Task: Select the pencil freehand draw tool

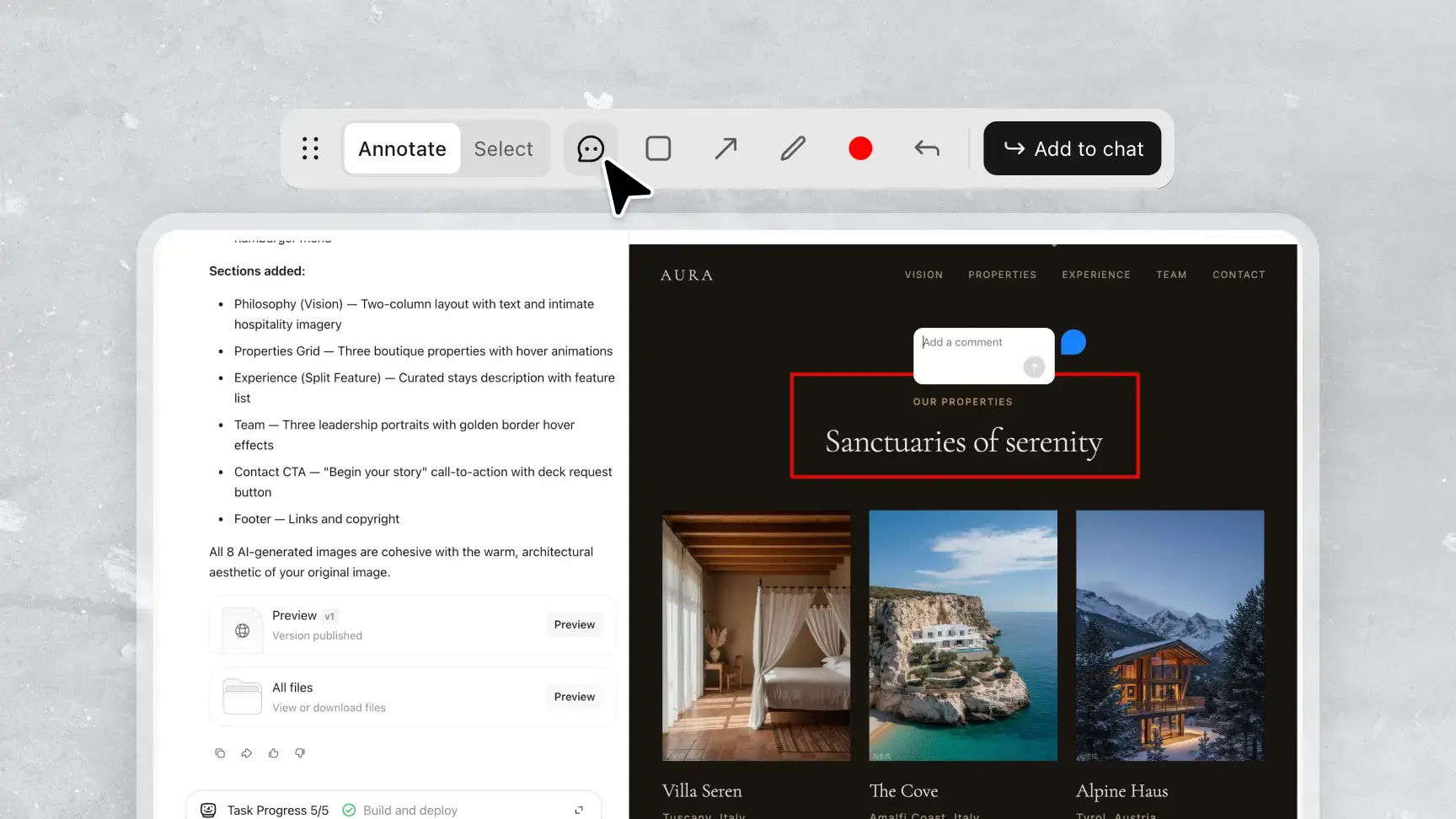Action: pos(793,148)
